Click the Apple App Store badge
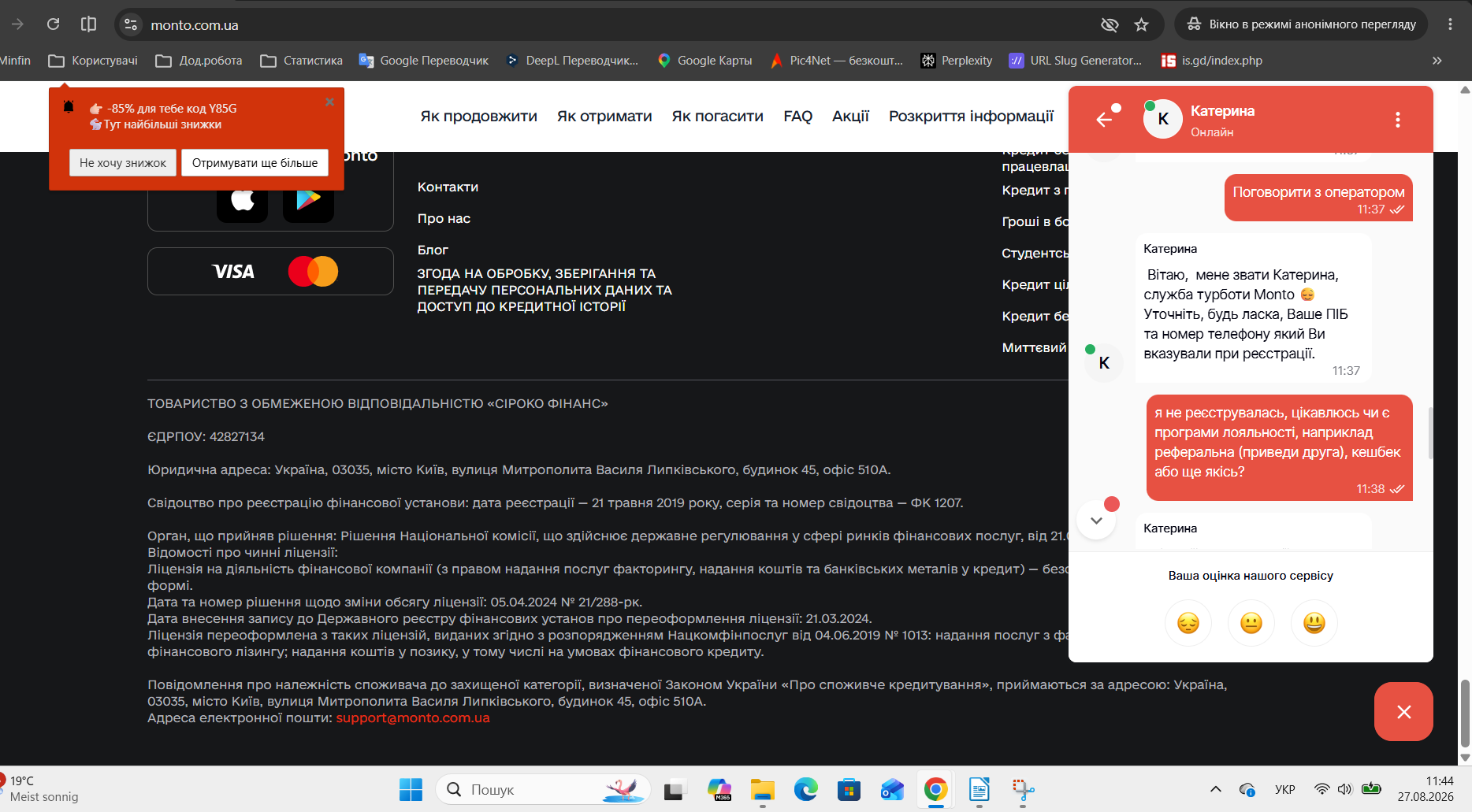The image size is (1472, 812). click(242, 200)
